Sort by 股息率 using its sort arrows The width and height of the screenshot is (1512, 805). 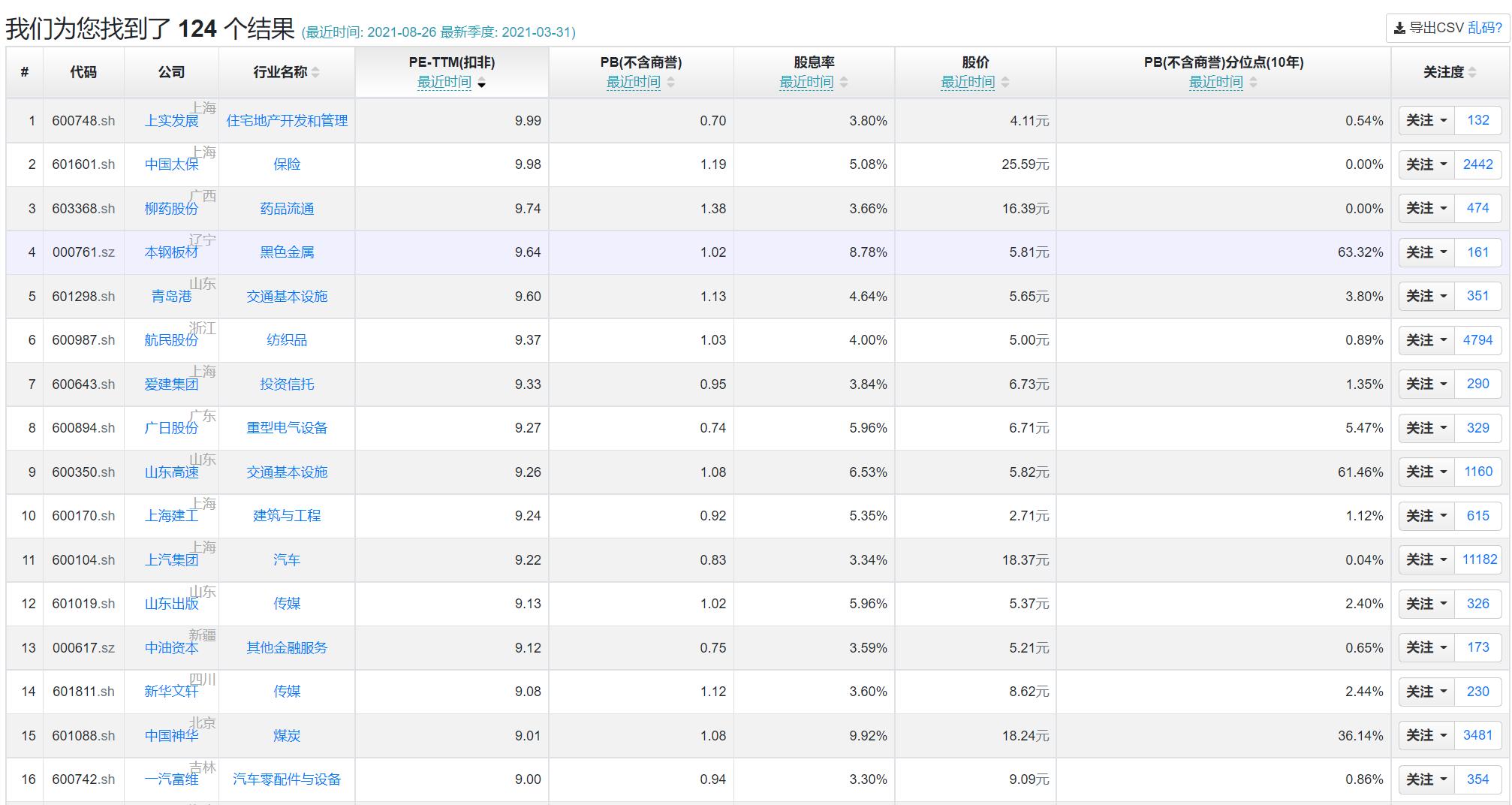[845, 83]
